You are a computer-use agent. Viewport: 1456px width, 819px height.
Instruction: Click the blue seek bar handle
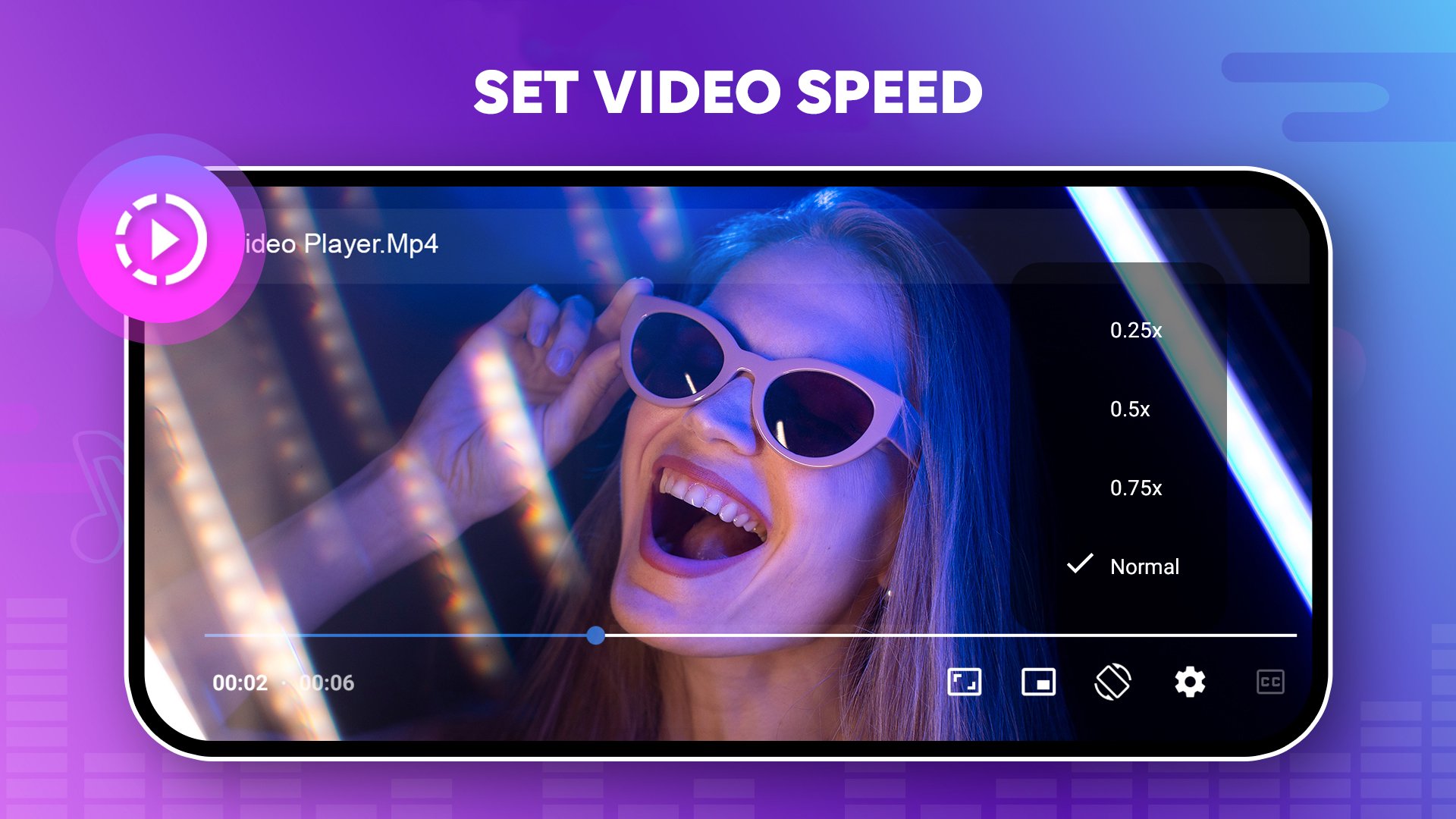click(x=596, y=635)
